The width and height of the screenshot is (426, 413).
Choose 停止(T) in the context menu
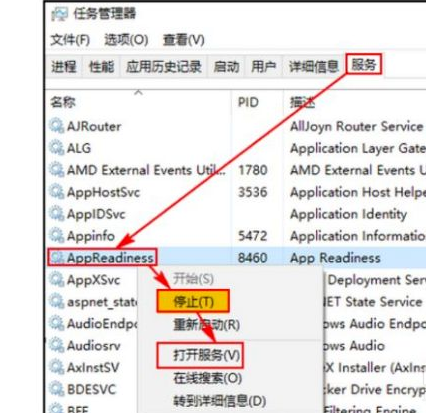[193, 302]
